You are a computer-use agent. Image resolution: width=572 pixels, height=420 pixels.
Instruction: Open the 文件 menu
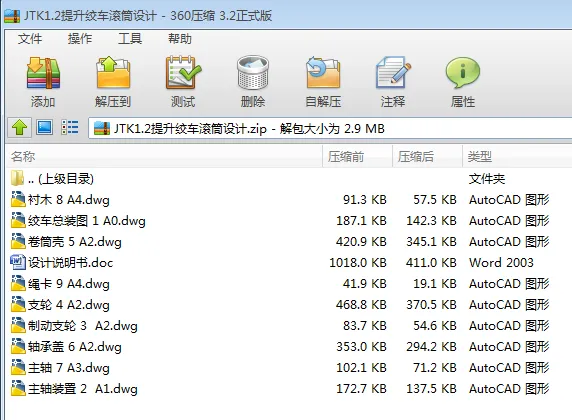click(30, 38)
